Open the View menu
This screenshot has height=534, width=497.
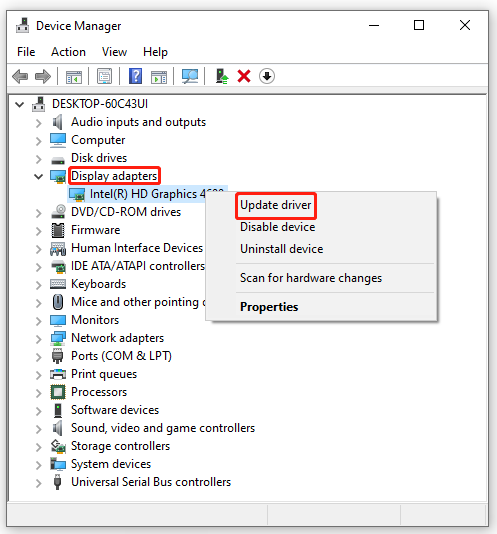(114, 52)
